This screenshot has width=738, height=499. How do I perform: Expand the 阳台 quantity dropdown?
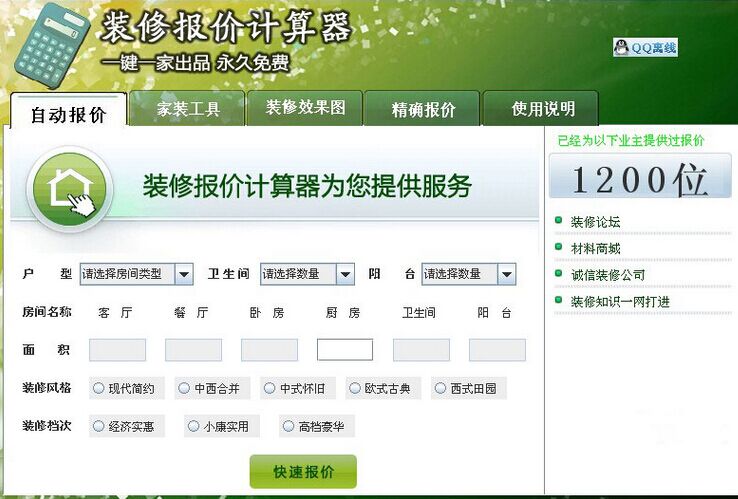[506, 274]
